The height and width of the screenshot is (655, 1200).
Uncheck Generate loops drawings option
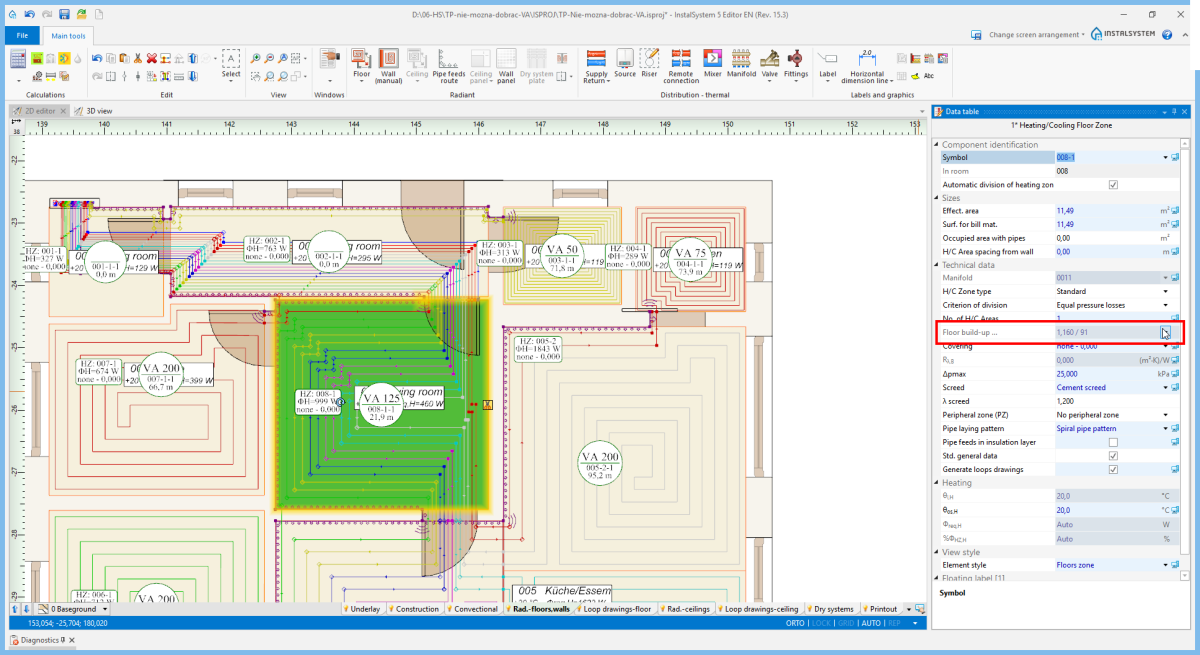tap(1113, 469)
